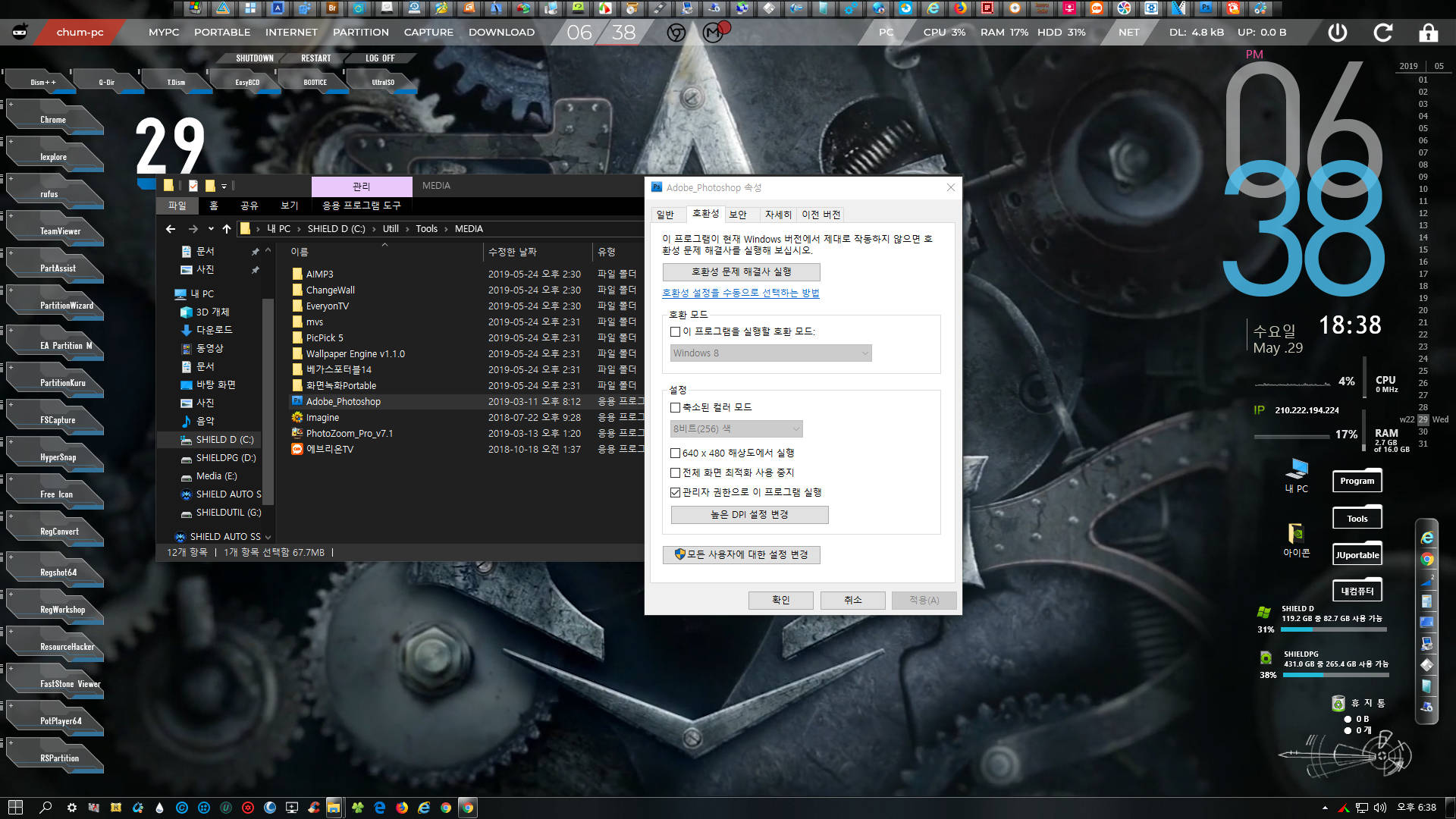Image resolution: width=1456 pixels, height=819 pixels.
Task: Expand the breadcrumb chevron after Tools
Action: tap(446, 229)
